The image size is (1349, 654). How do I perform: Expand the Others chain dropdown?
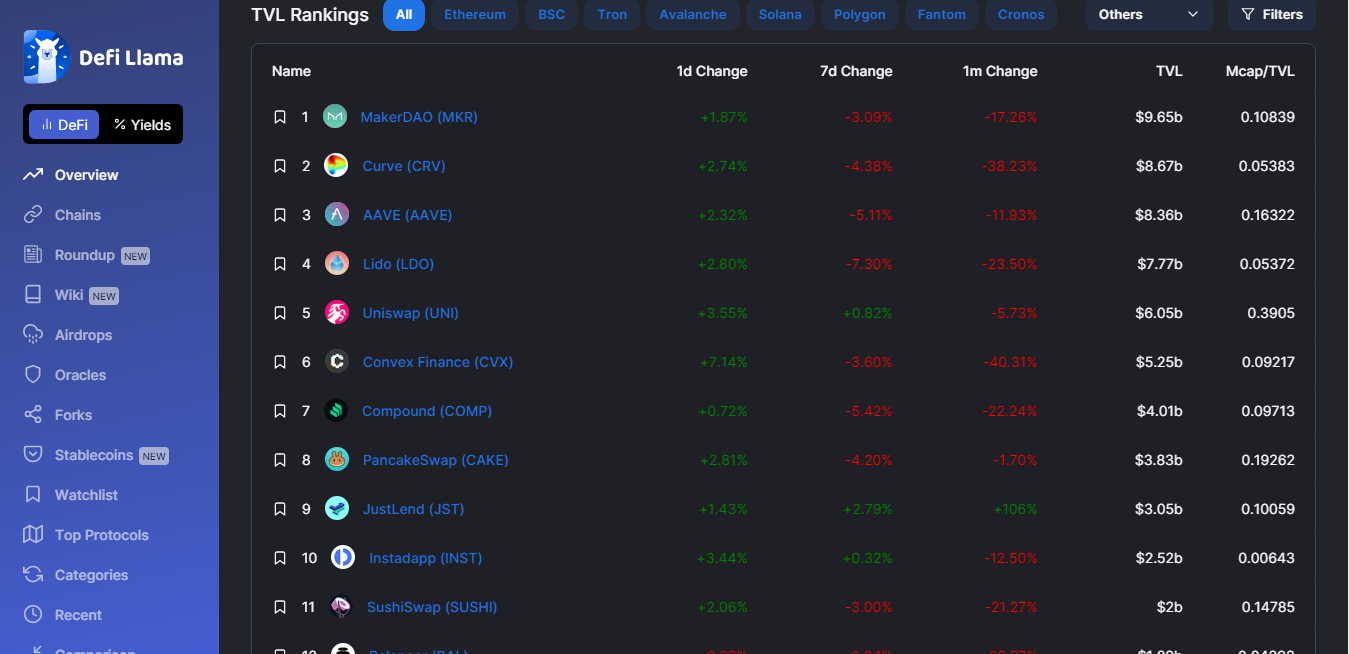[x=1149, y=15]
